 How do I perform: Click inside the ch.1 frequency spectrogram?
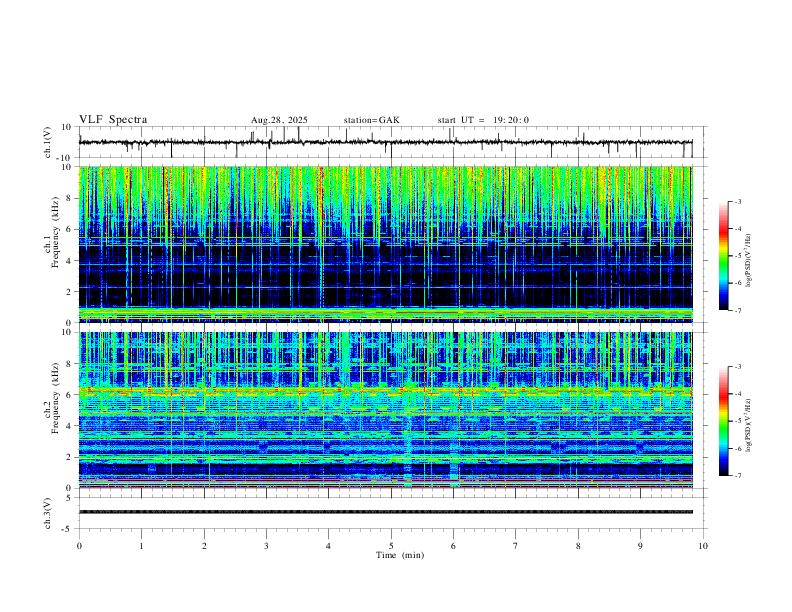[386, 244]
